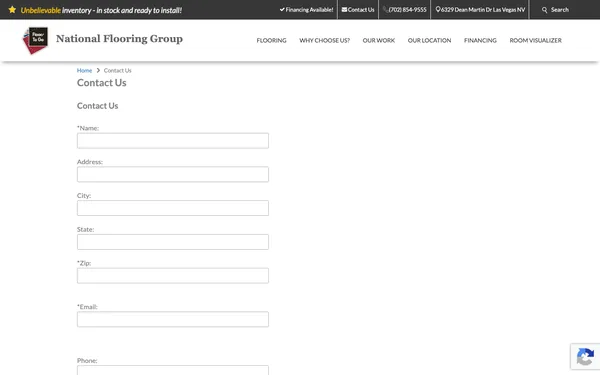Focus the Zip input field
This screenshot has height=375, width=600.
(x=173, y=276)
